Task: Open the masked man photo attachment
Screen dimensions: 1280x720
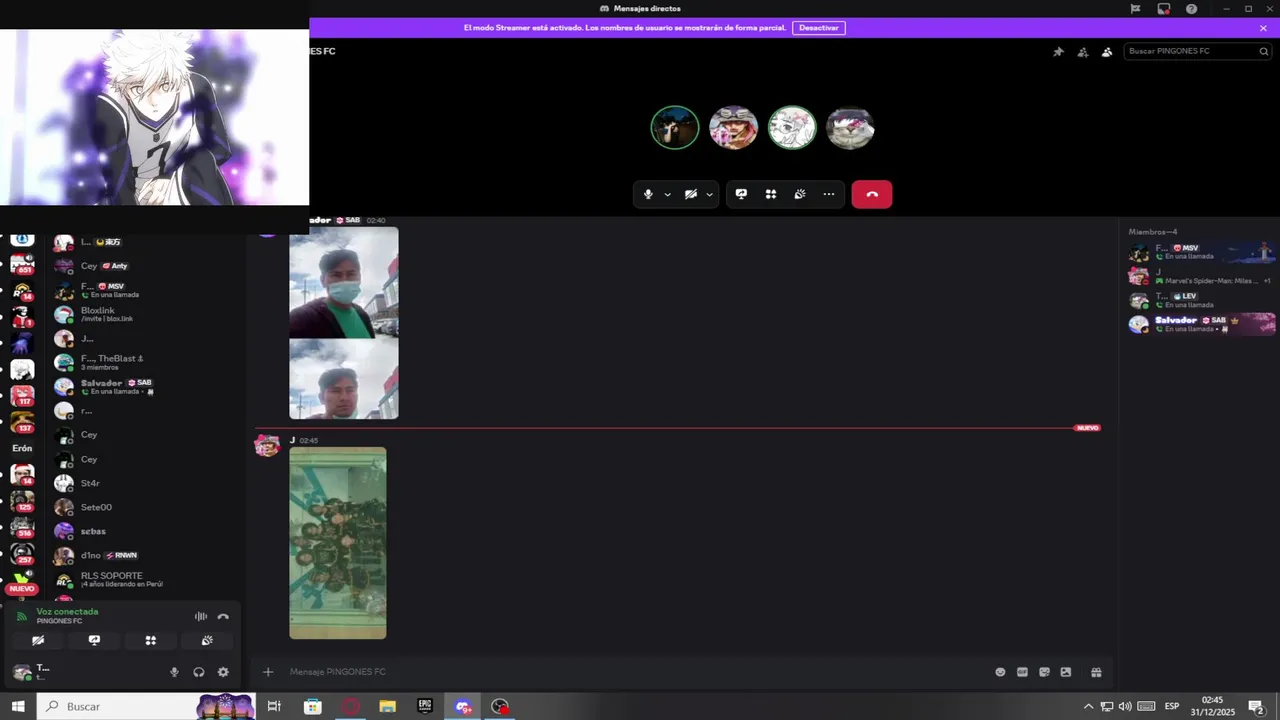Action: coord(344,283)
